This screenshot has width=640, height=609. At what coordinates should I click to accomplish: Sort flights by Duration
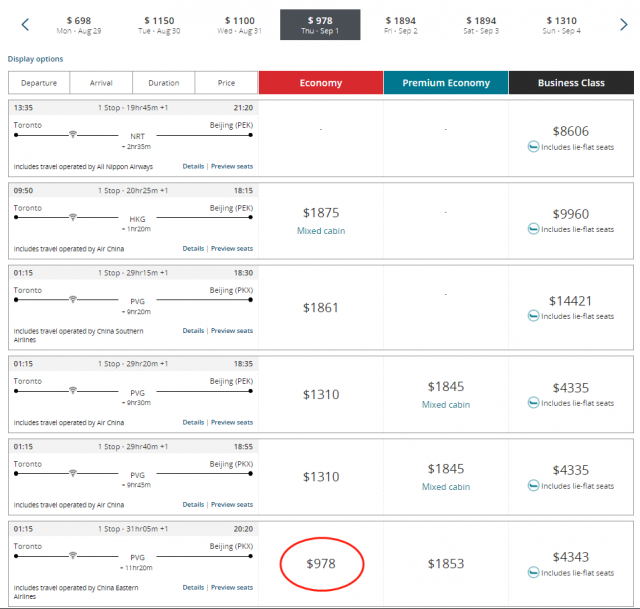(x=164, y=83)
